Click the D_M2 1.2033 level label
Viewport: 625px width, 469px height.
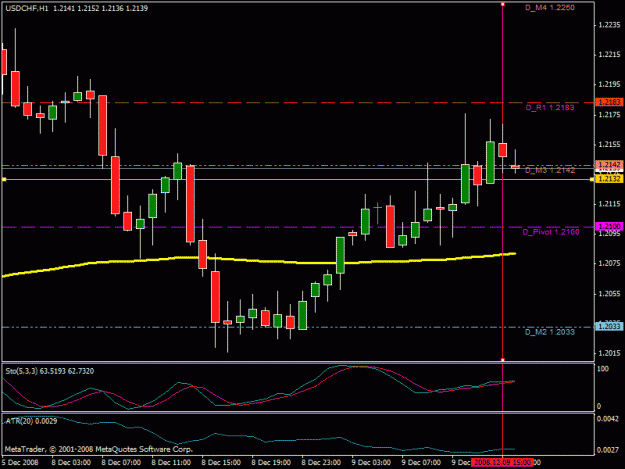tap(550, 332)
